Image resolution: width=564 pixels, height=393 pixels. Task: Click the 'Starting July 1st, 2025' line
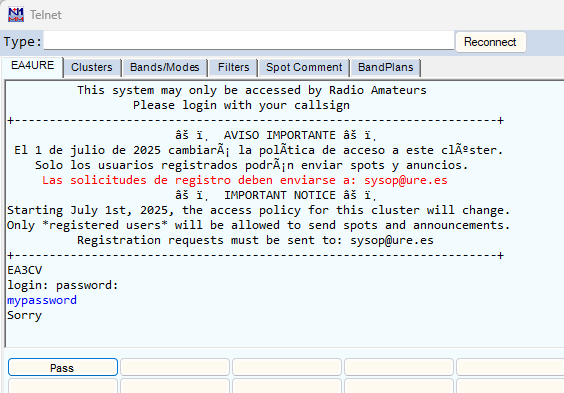[259, 210]
